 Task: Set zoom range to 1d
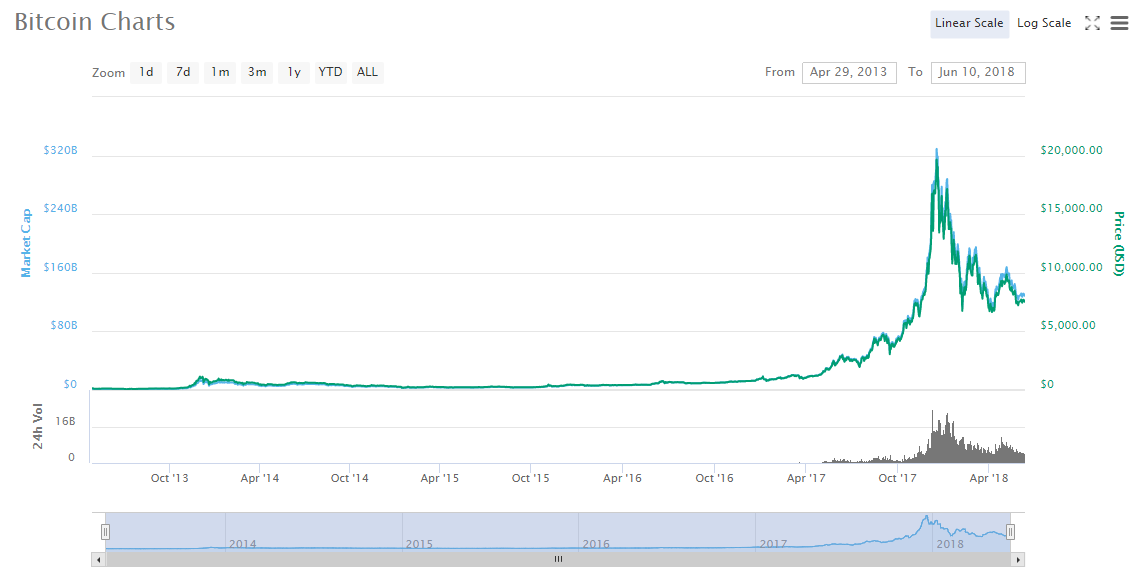[146, 72]
